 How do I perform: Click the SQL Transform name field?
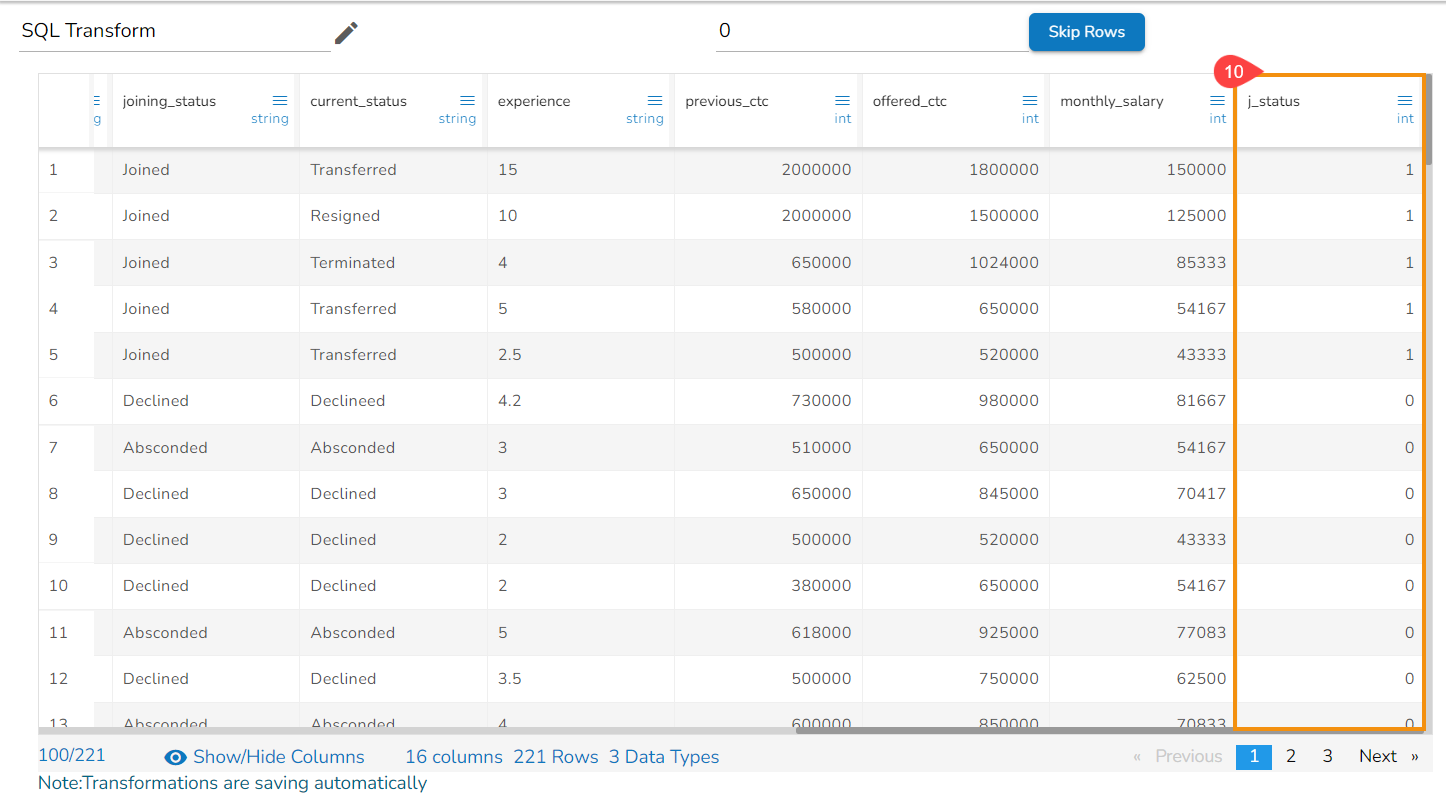pos(173,31)
